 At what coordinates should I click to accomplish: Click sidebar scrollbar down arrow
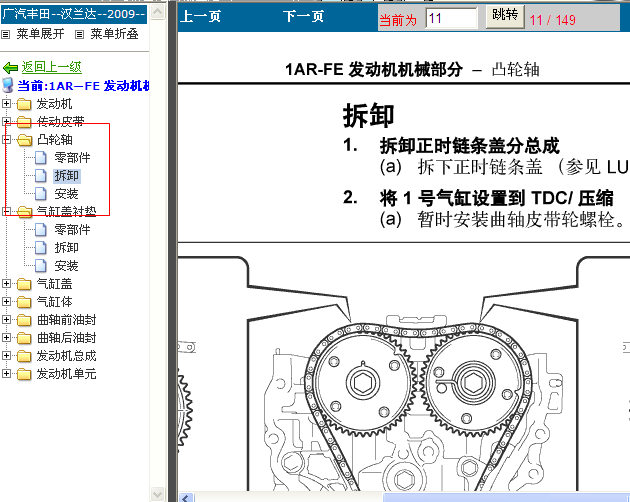[158, 494]
